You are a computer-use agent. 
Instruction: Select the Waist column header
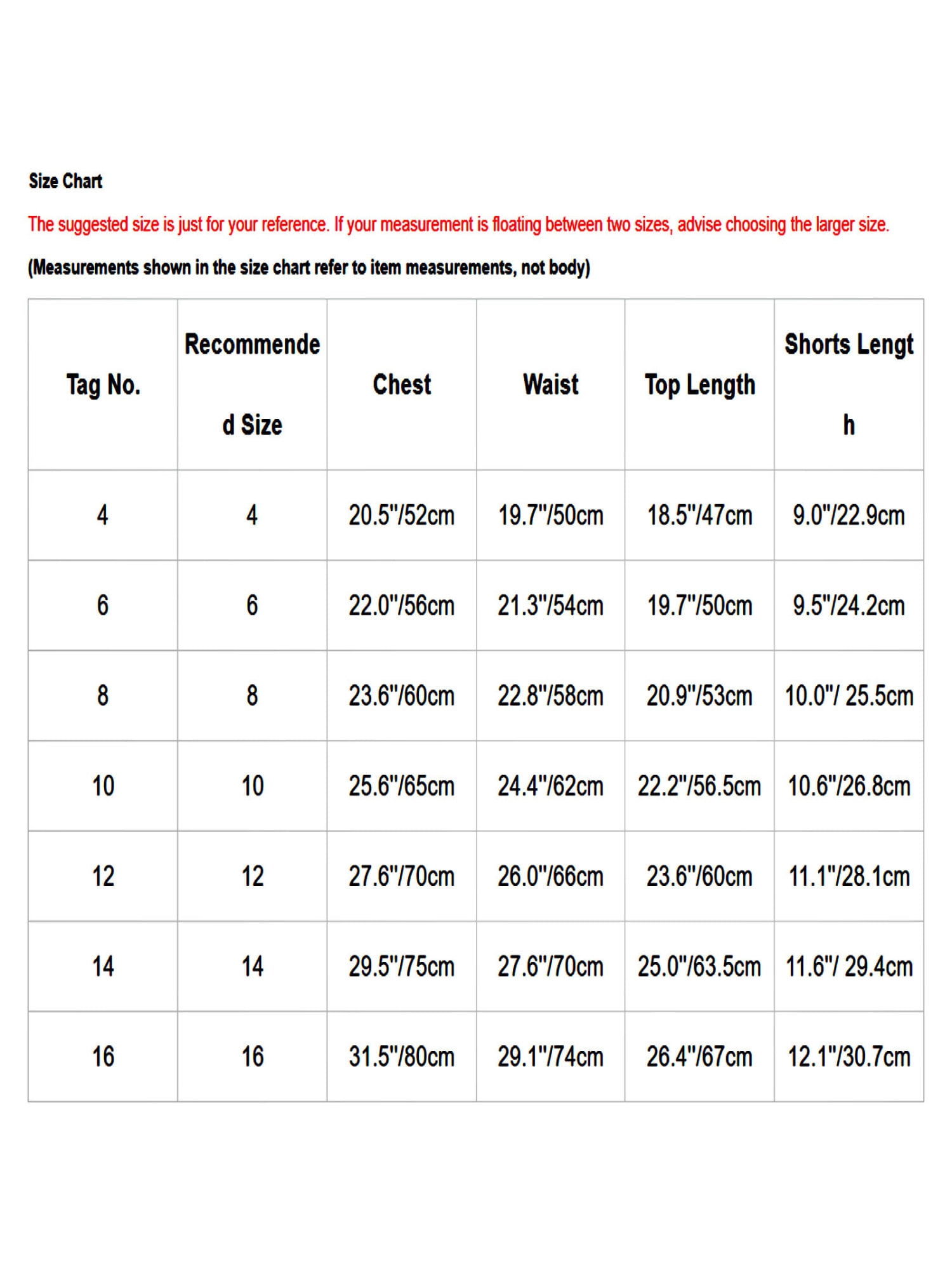551,385
